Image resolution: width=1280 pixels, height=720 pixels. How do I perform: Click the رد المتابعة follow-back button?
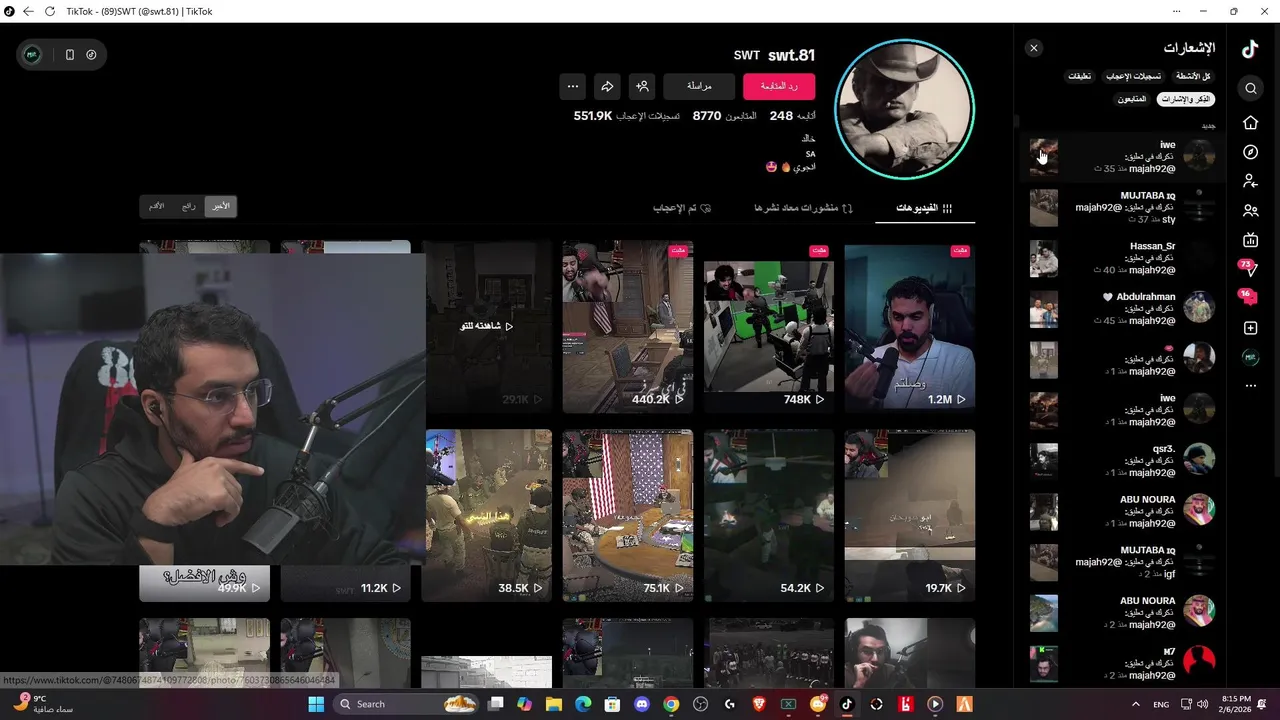[x=779, y=86]
